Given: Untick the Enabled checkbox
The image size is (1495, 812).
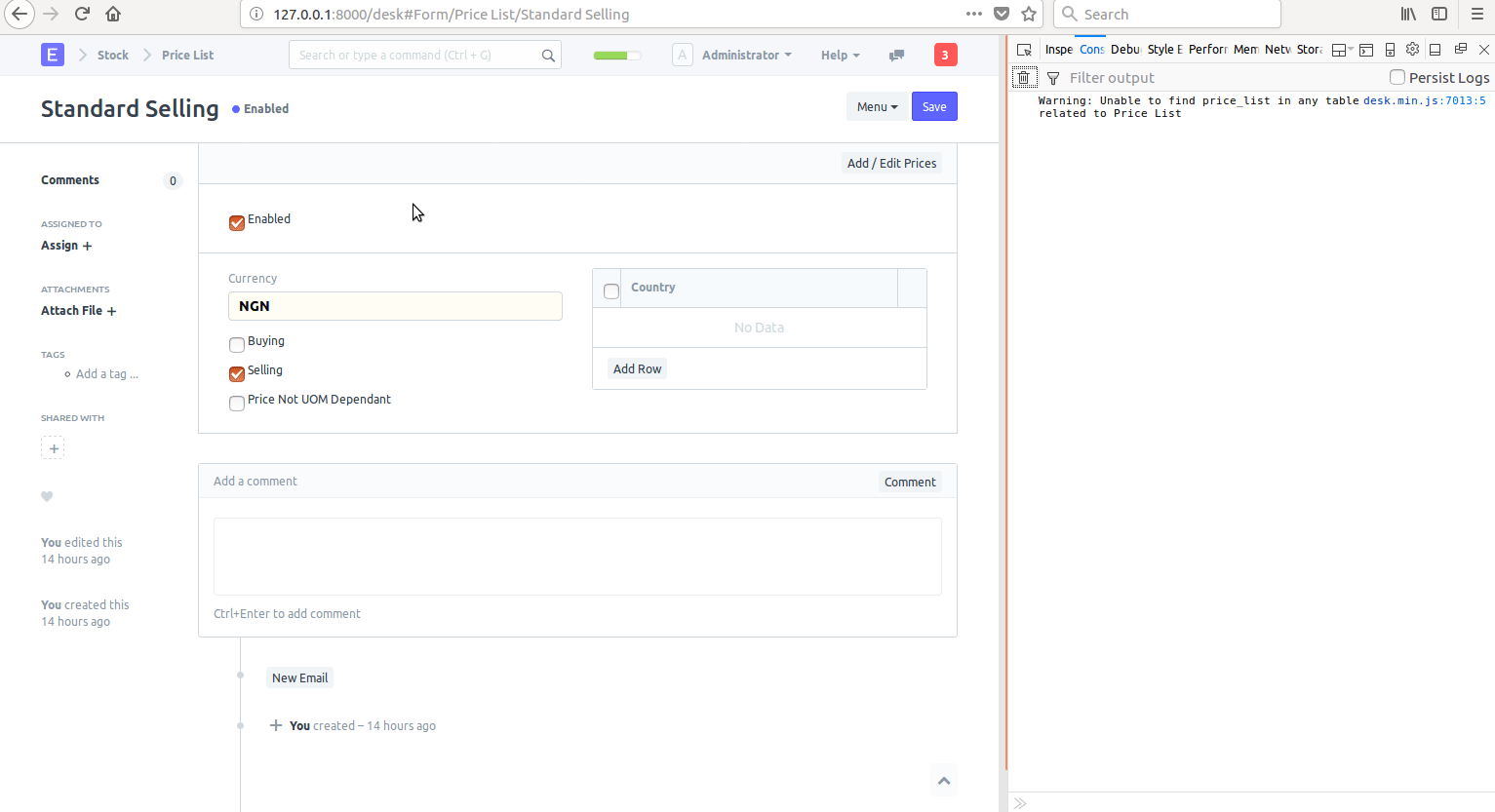Looking at the screenshot, I should tap(236, 223).
